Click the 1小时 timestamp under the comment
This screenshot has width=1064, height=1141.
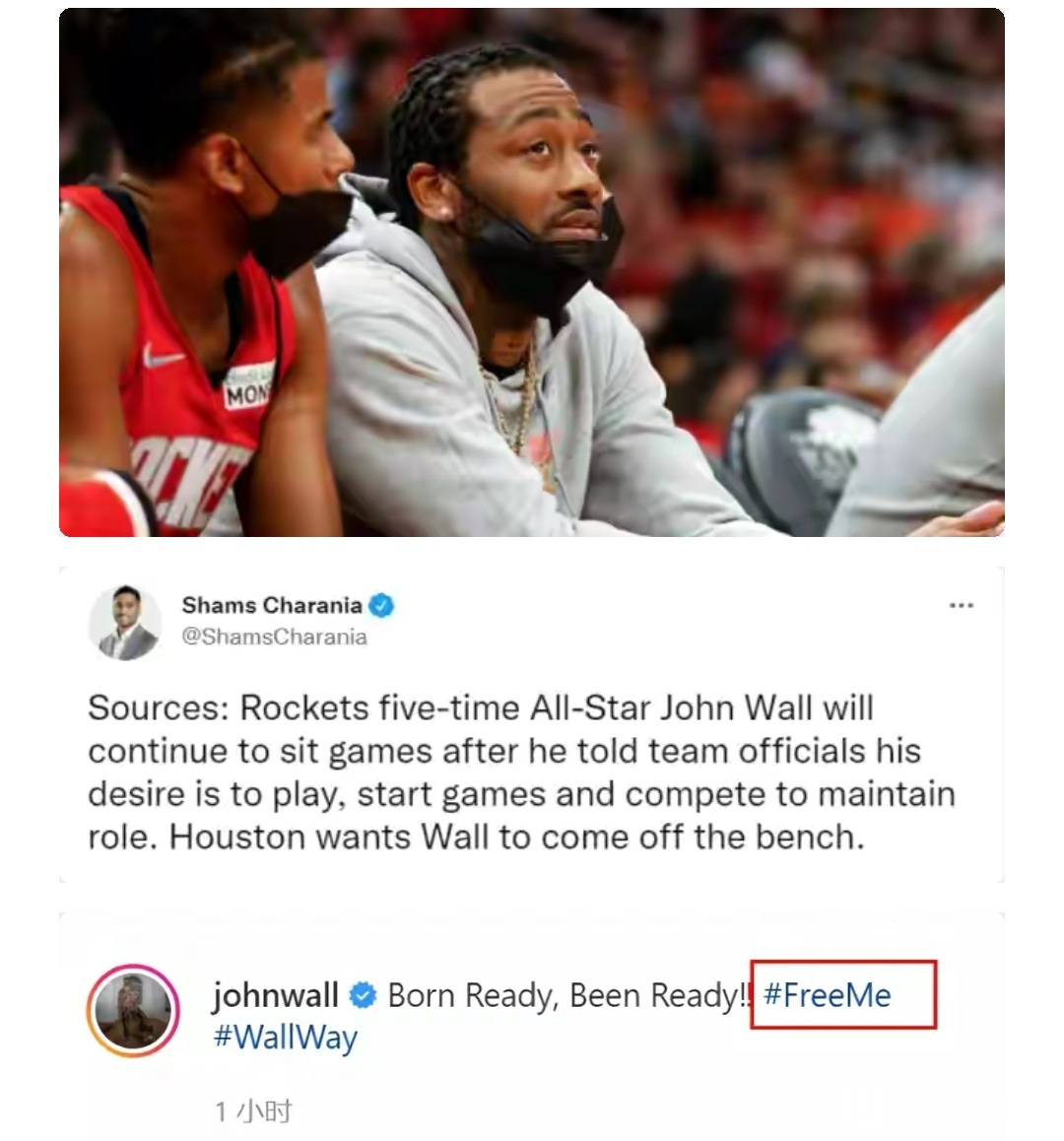click(x=253, y=1111)
